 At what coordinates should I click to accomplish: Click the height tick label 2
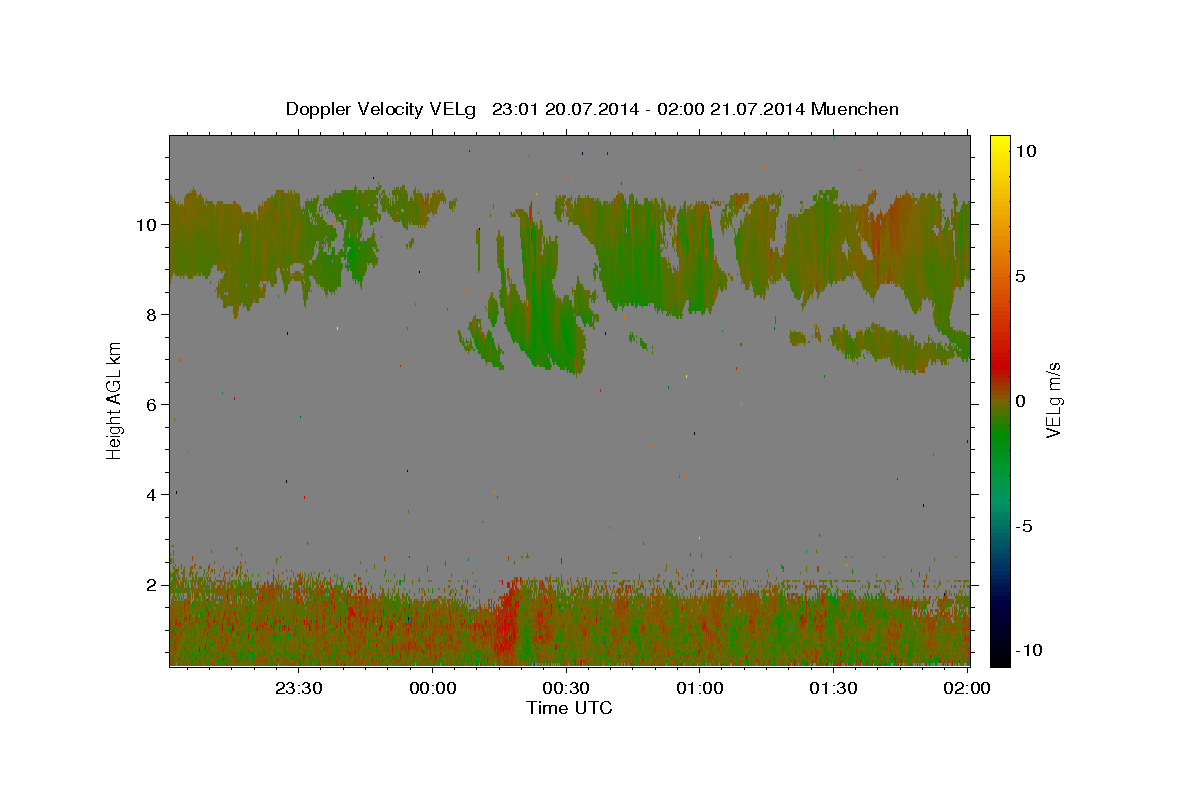[x=152, y=585]
